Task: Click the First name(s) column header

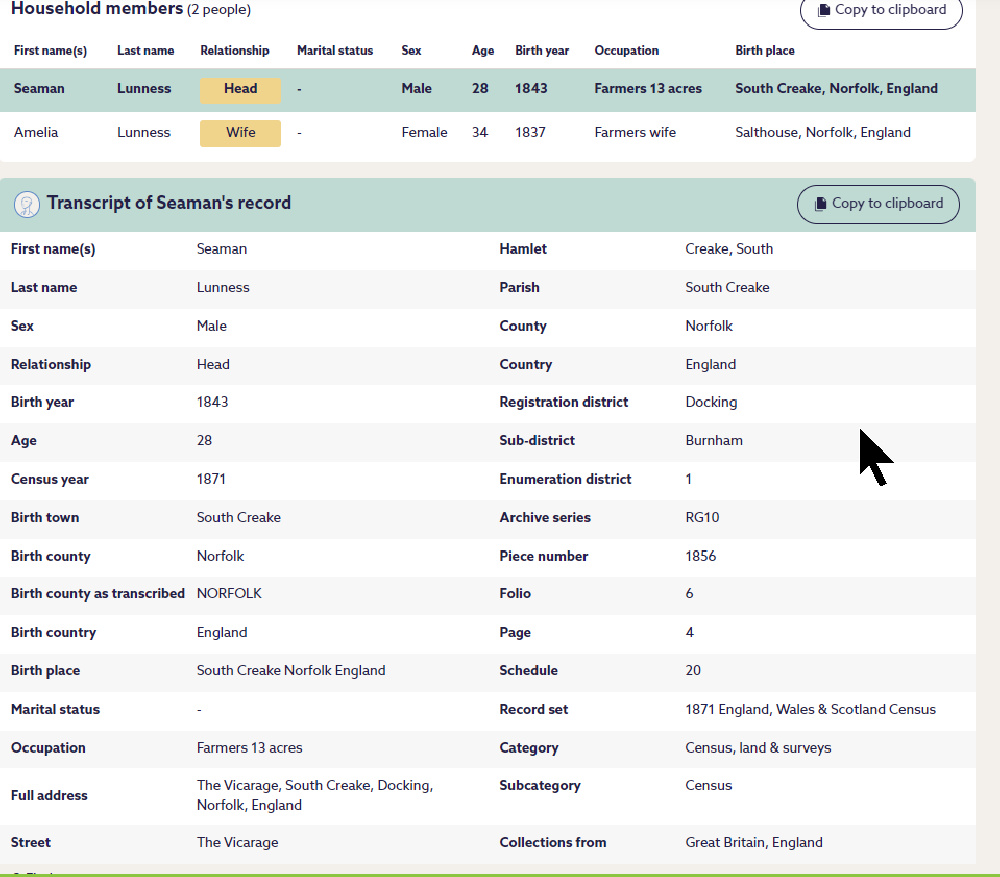Action: click(x=50, y=51)
